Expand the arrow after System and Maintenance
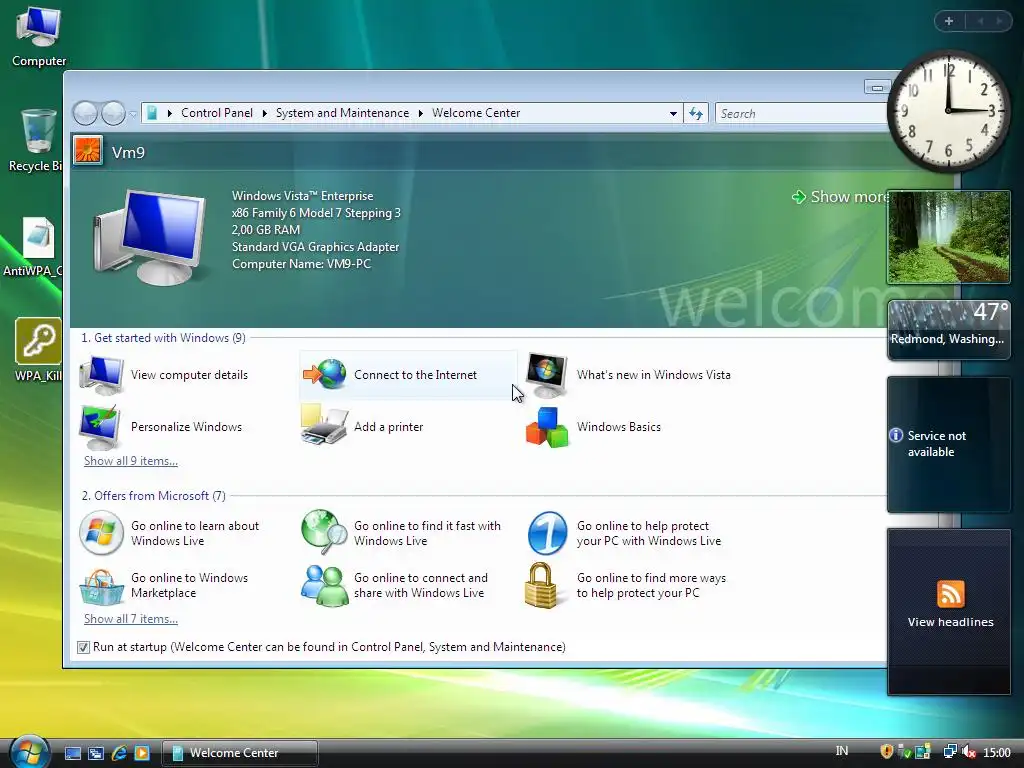The image size is (1024, 768). click(421, 114)
